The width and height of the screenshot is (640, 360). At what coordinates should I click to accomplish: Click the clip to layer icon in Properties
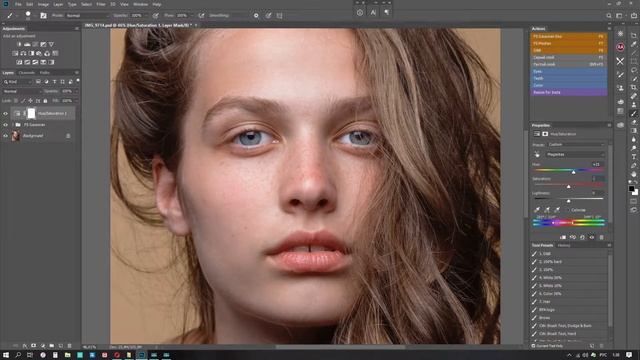563,237
